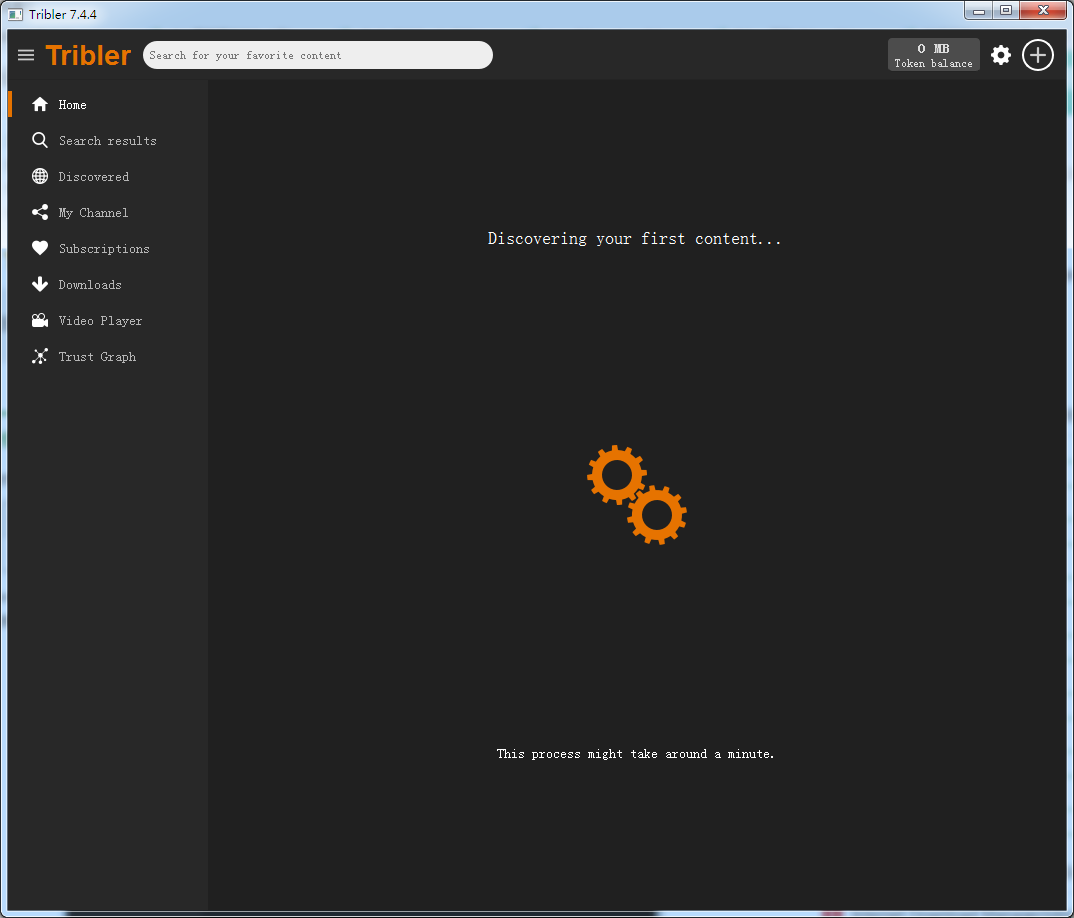Close the Tribler window
This screenshot has height=918, width=1074.
[x=1043, y=11]
